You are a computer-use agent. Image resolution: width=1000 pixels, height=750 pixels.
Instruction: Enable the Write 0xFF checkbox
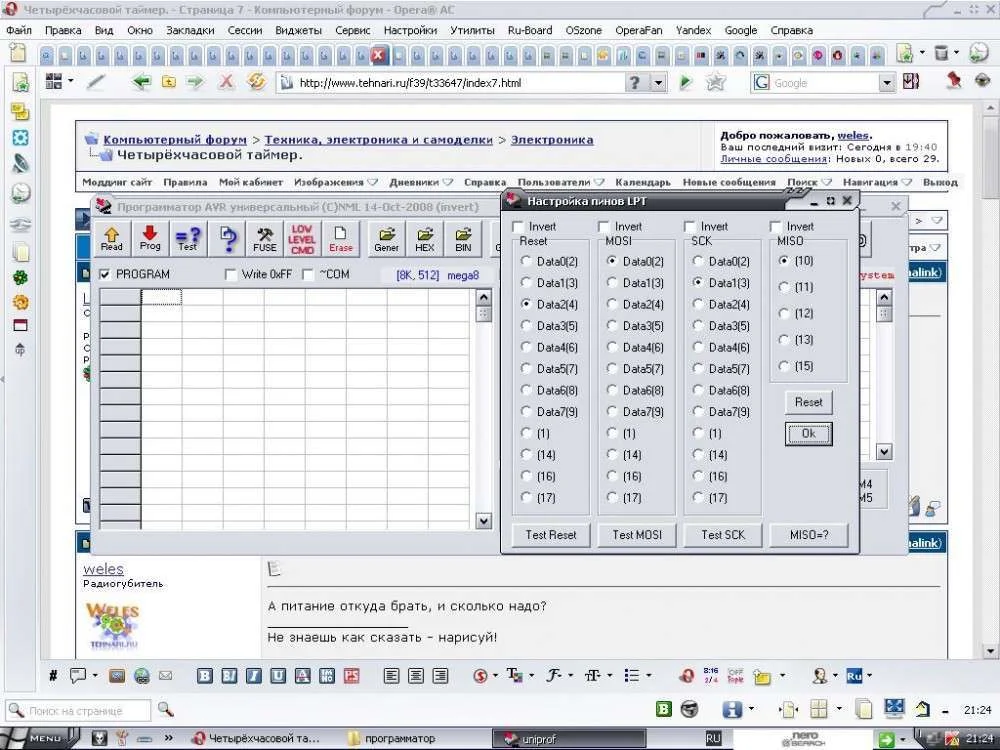[231, 275]
